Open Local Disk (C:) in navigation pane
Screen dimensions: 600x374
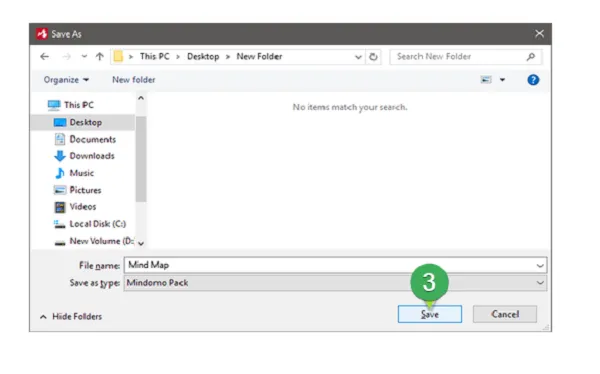pyautogui.click(x=98, y=224)
